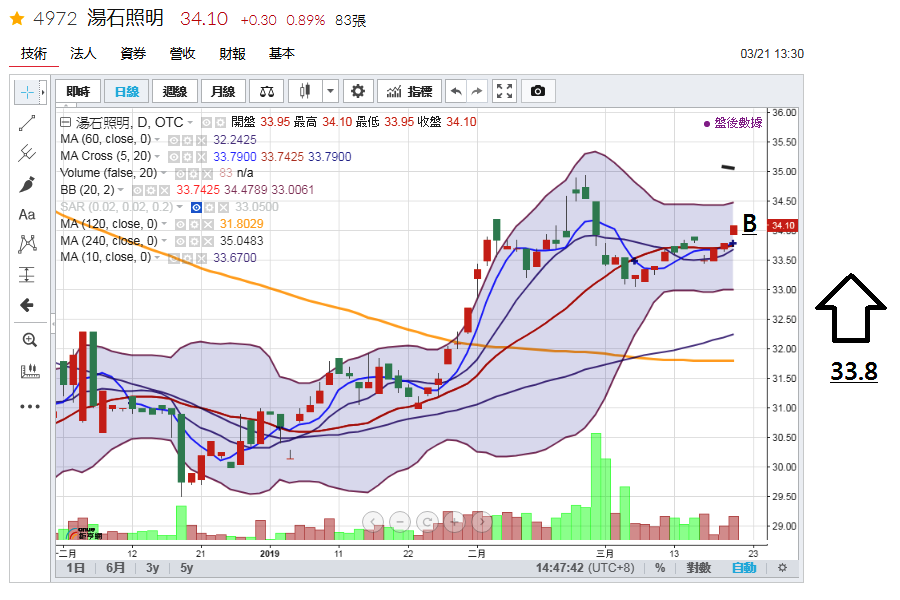
Task: Click the redo arrow
Action: tap(476, 91)
